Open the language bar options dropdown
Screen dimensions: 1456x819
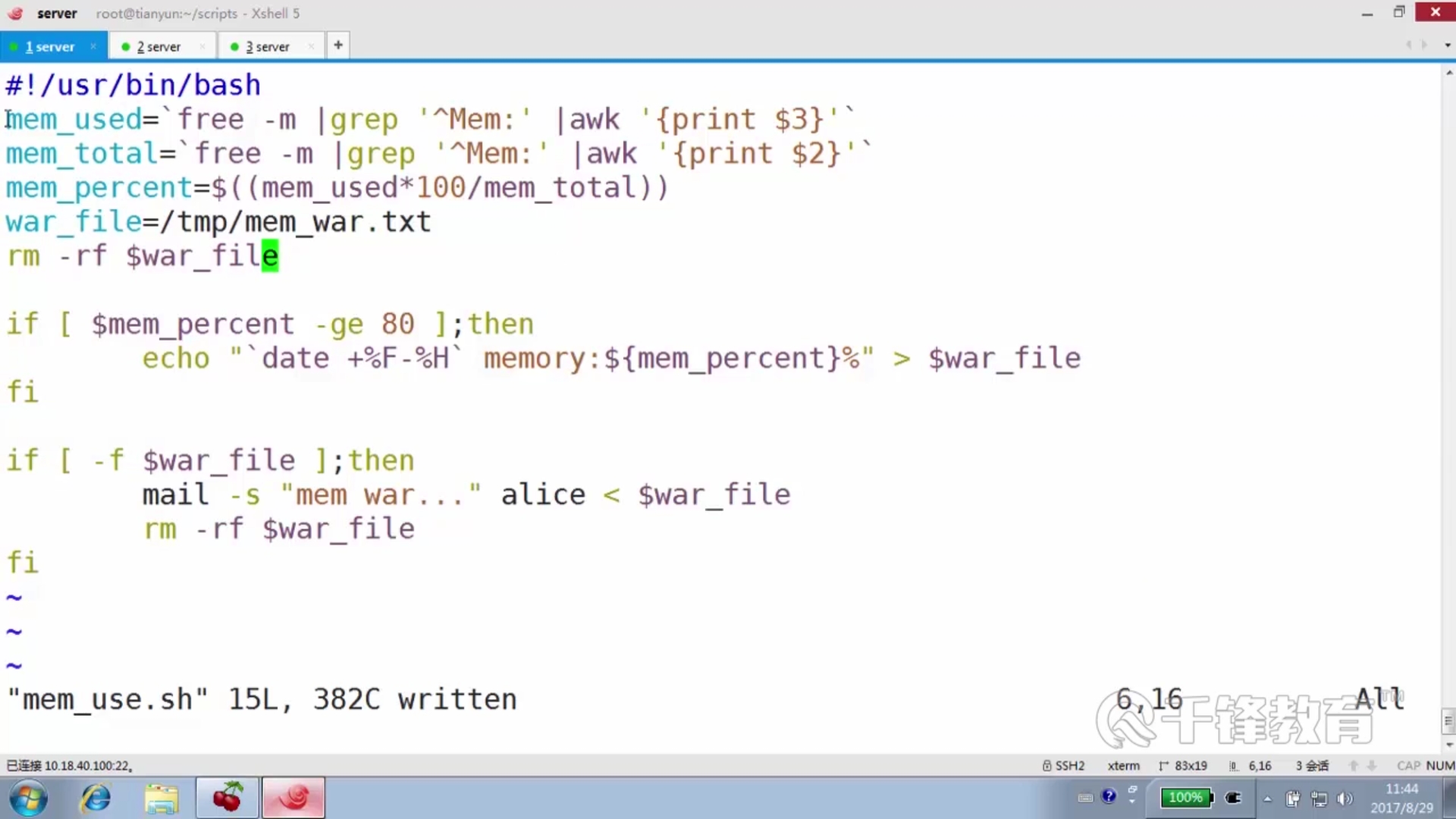click(x=1132, y=802)
